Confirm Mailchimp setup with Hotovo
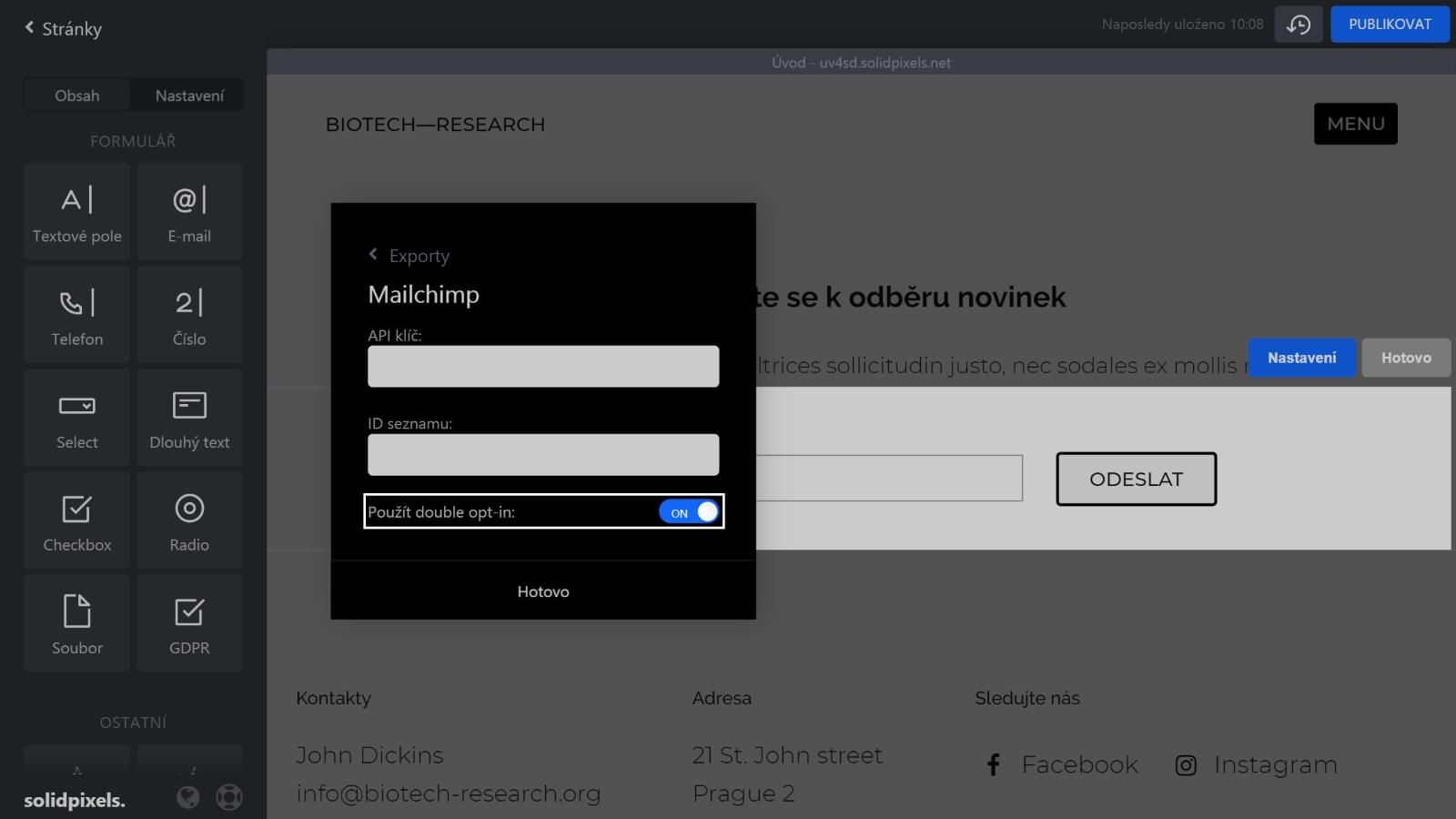Screen dimensions: 1456x819 542,591
